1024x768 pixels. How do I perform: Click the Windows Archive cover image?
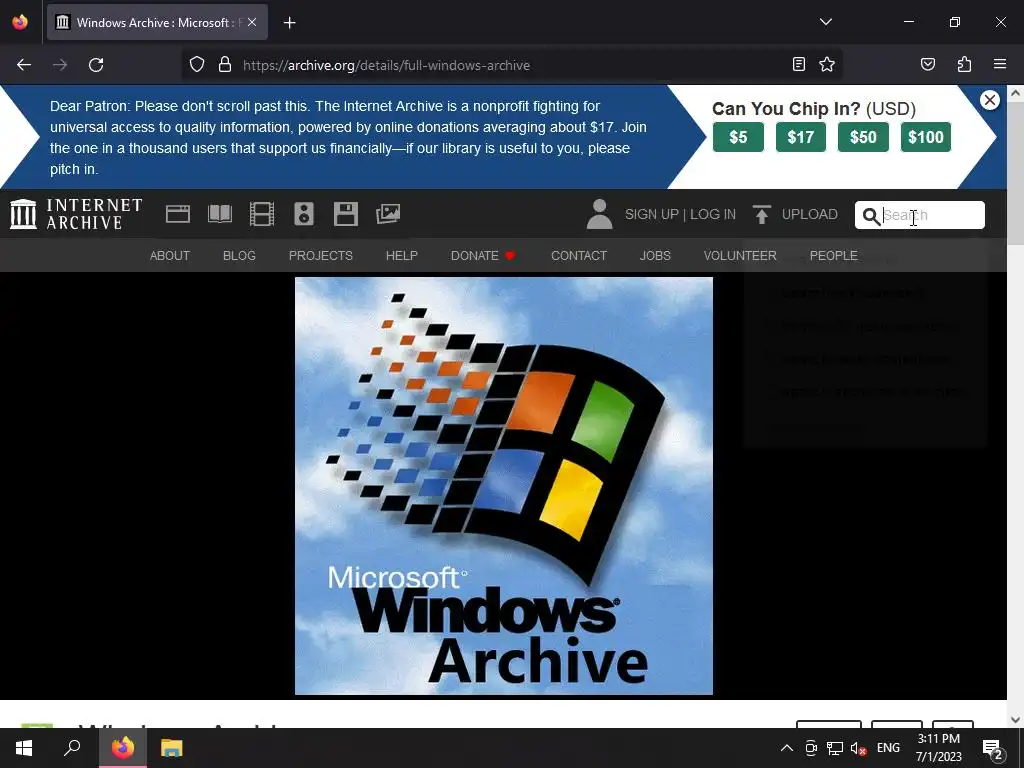(504, 486)
